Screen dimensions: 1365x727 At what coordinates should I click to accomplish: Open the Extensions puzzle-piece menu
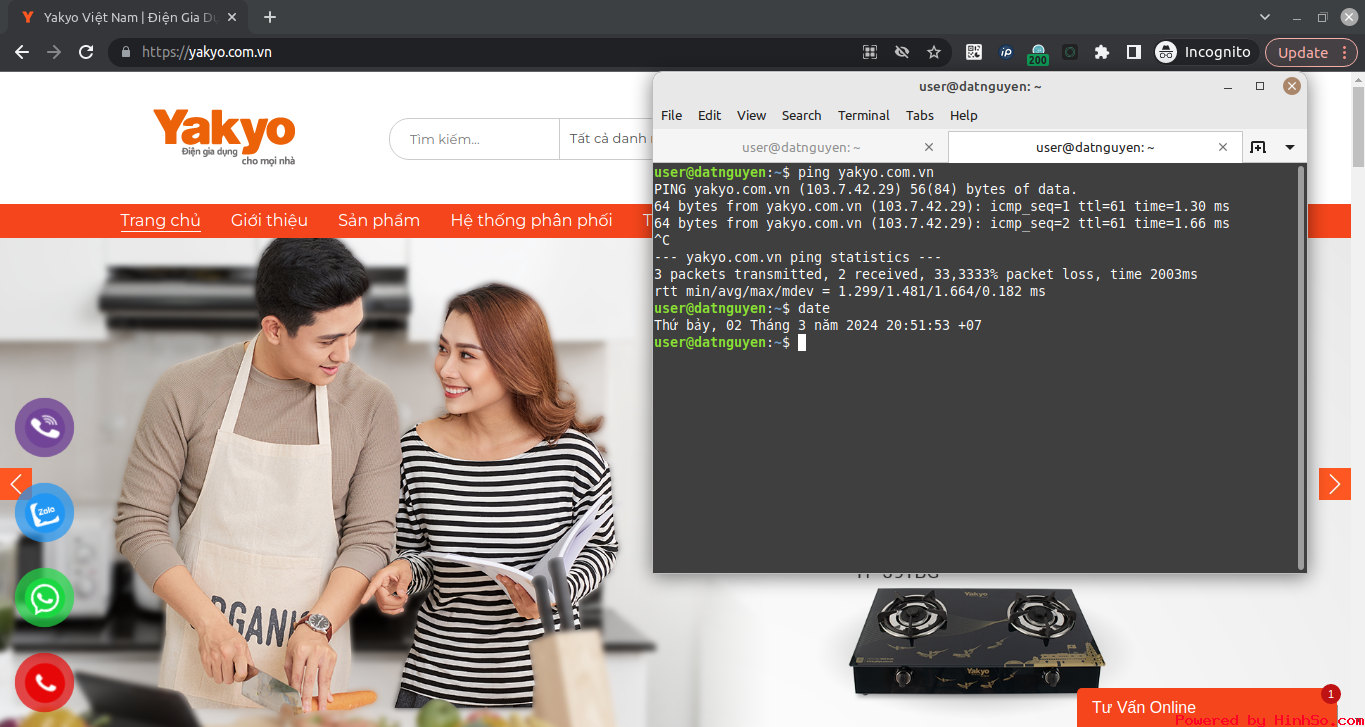point(1102,52)
